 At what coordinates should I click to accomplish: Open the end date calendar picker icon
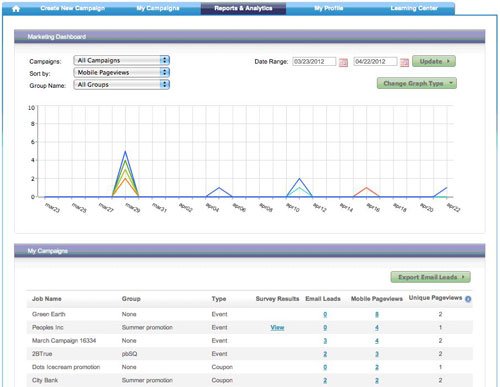404,62
